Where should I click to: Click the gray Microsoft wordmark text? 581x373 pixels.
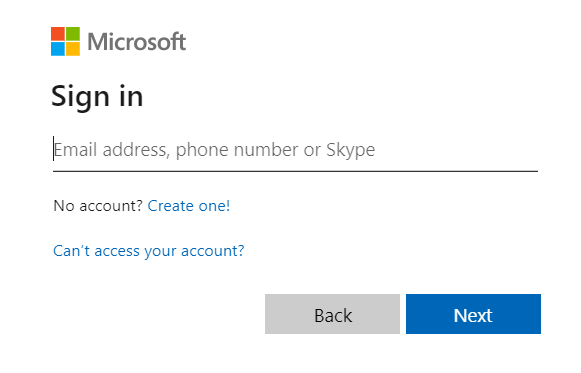click(136, 41)
